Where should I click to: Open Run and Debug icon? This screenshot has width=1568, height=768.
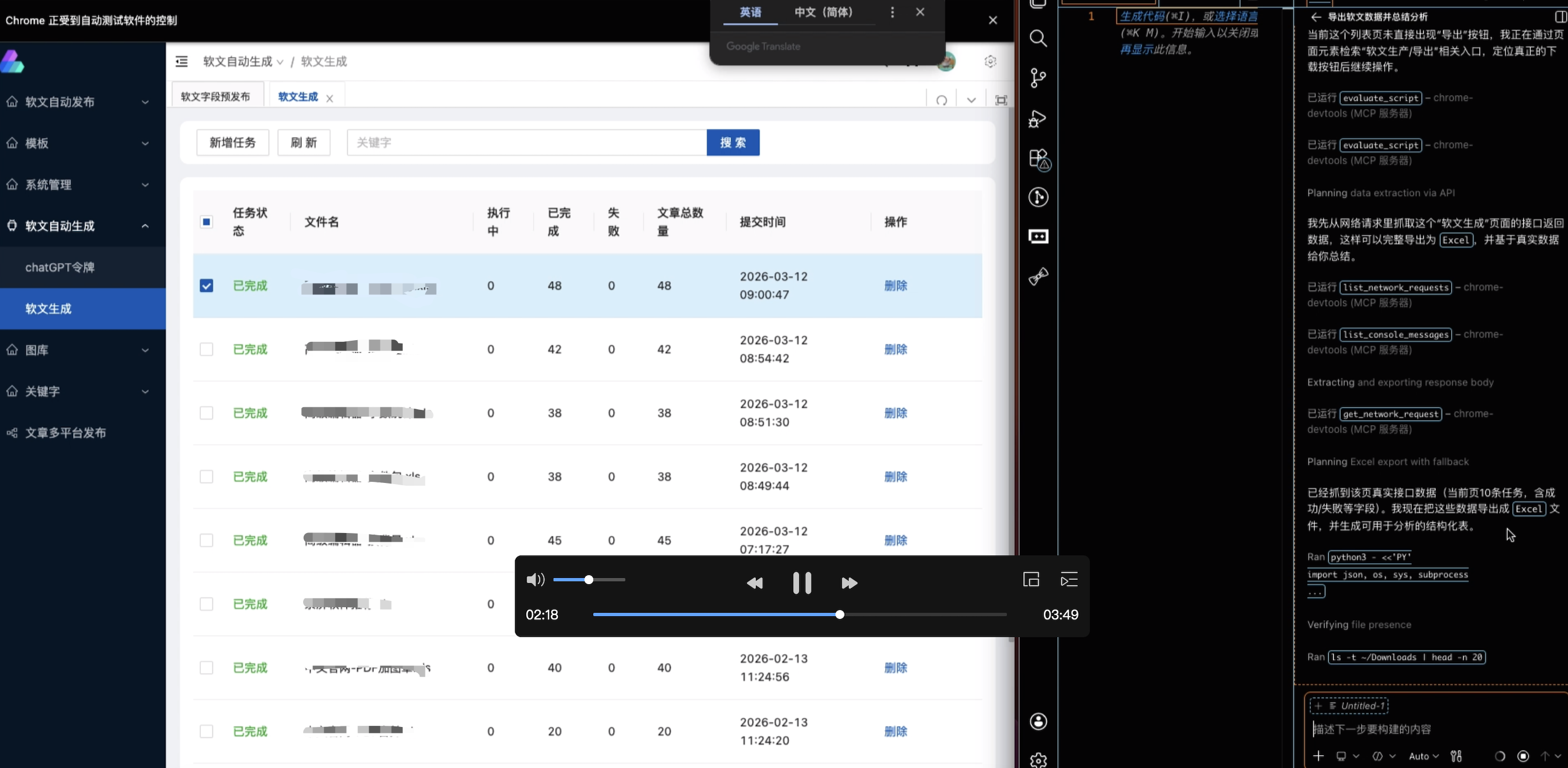1038,118
